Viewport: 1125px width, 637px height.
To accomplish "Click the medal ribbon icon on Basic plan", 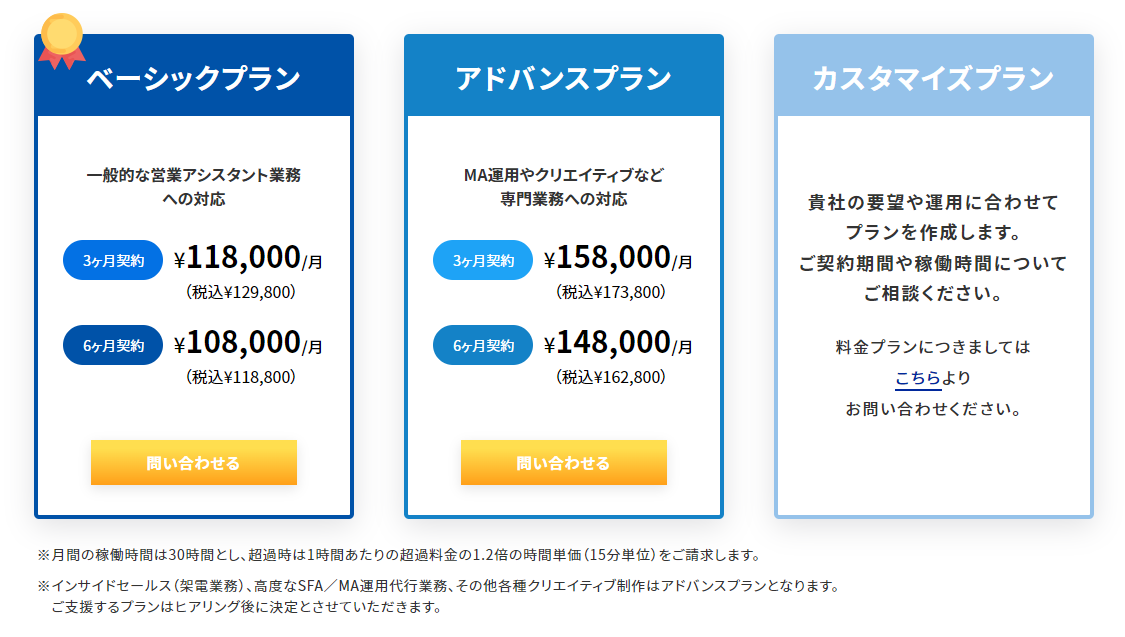I will (x=61, y=40).
